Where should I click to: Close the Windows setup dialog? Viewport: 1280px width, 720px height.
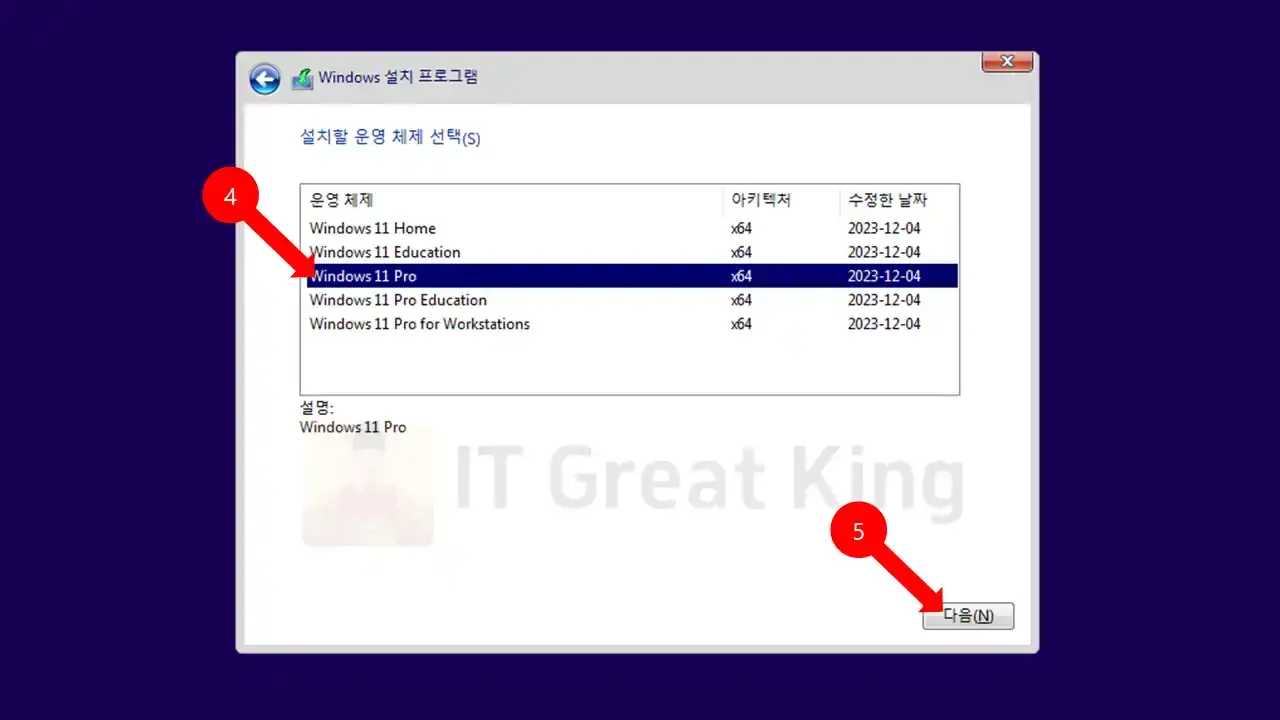click(1007, 62)
